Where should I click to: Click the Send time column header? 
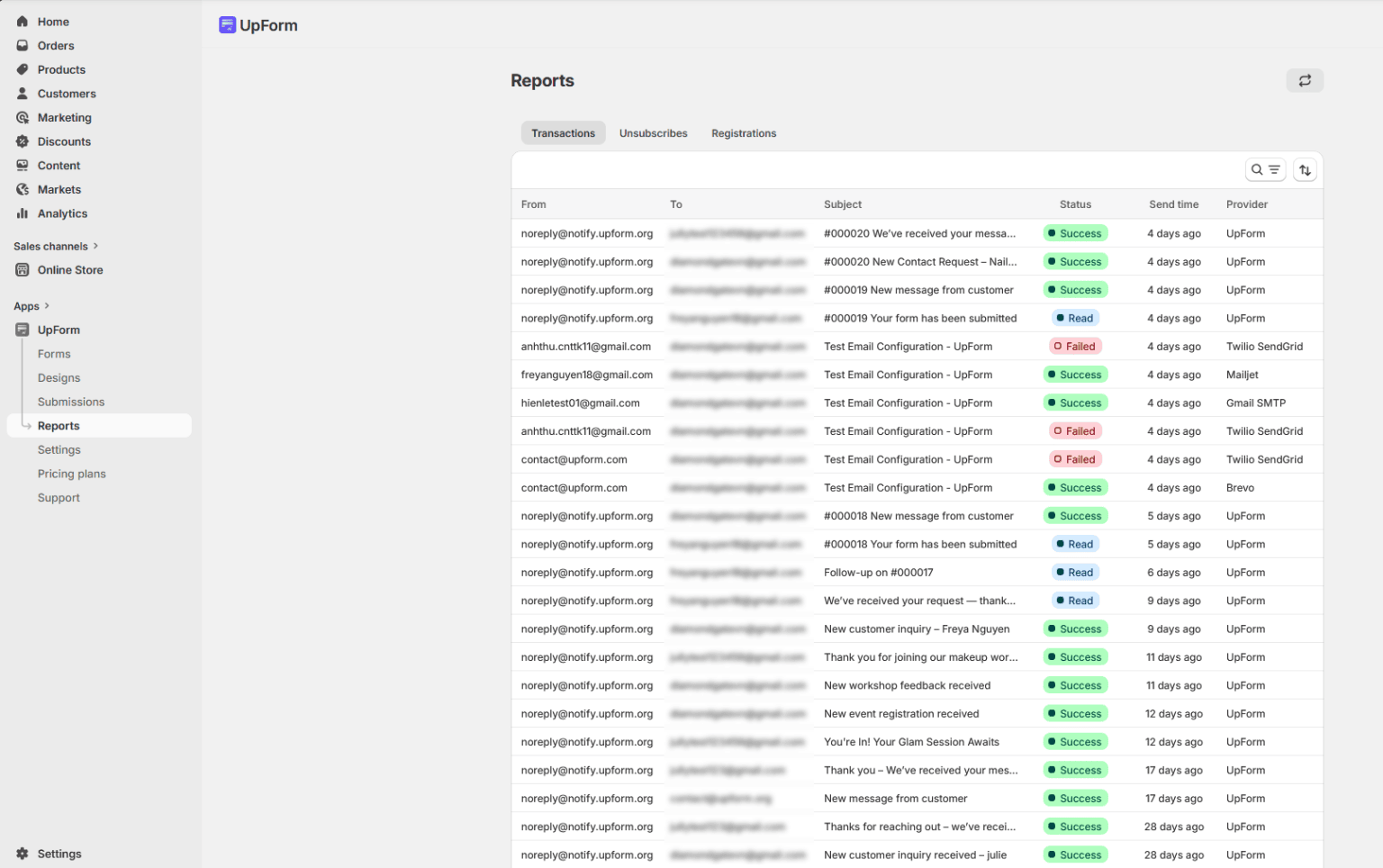coord(1173,204)
